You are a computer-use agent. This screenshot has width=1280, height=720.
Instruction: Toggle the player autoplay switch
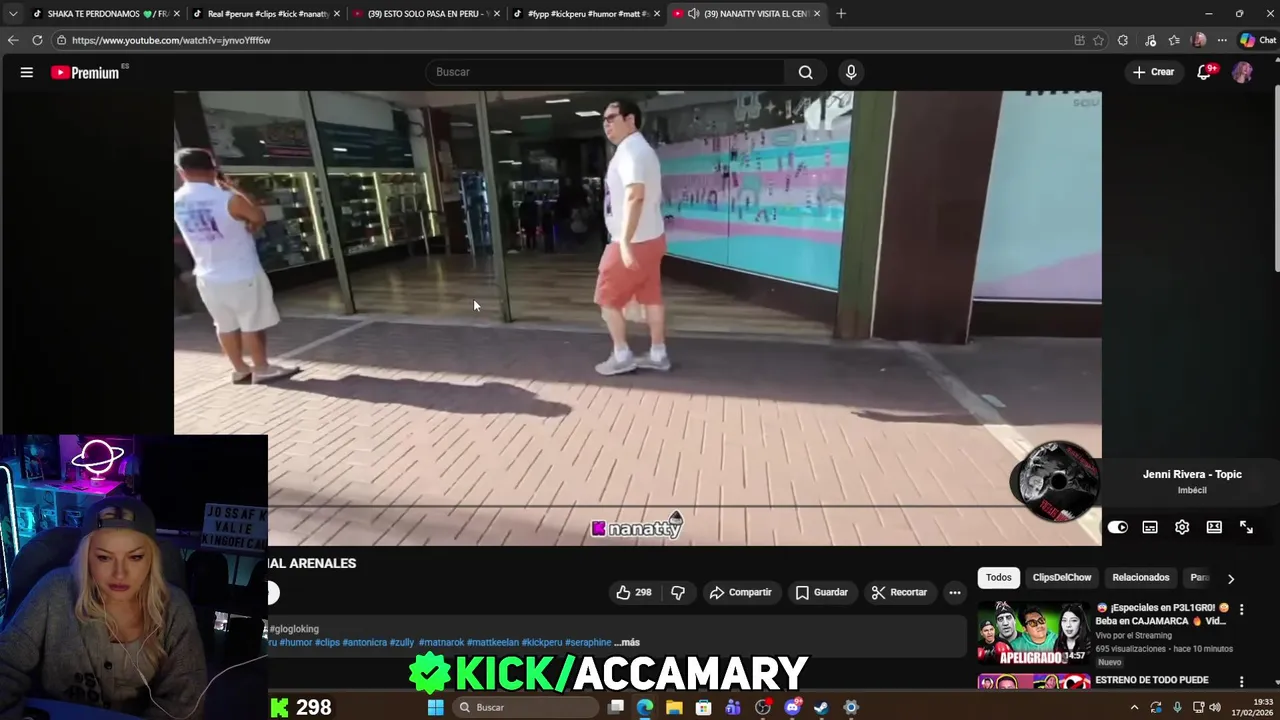coord(1118,527)
